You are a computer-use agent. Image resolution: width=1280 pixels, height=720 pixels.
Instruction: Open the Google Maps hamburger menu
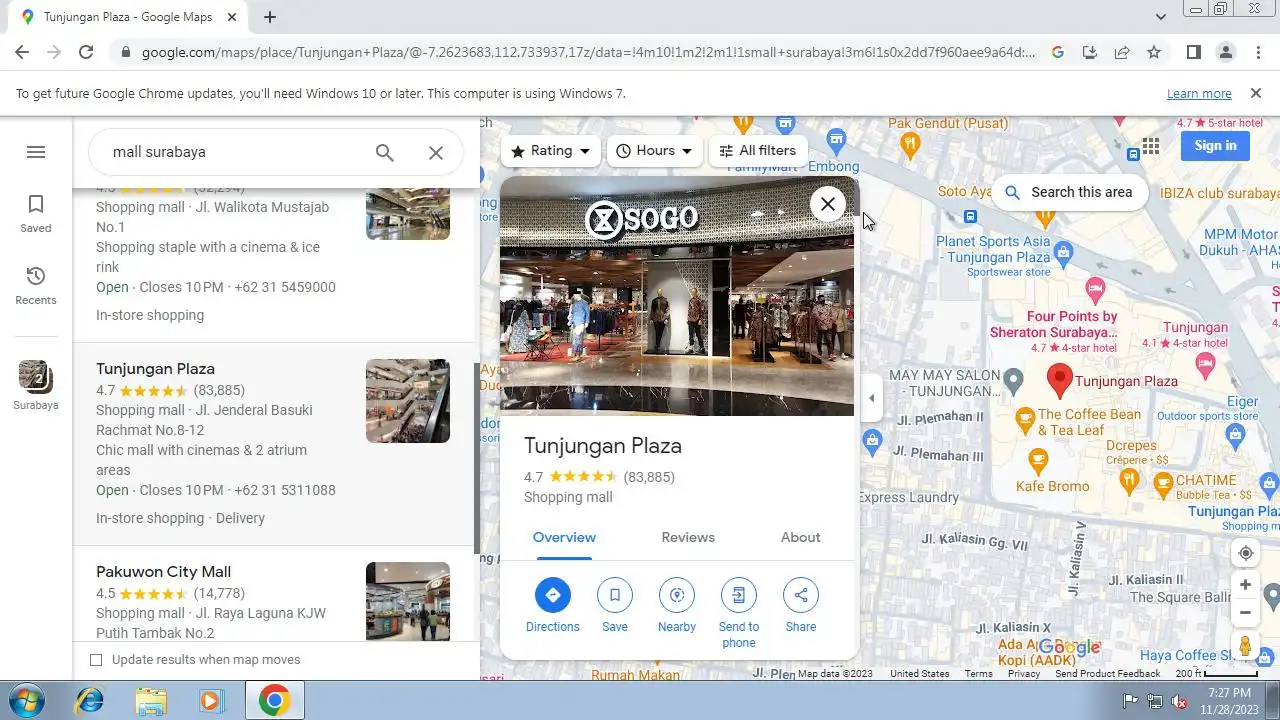click(36, 152)
